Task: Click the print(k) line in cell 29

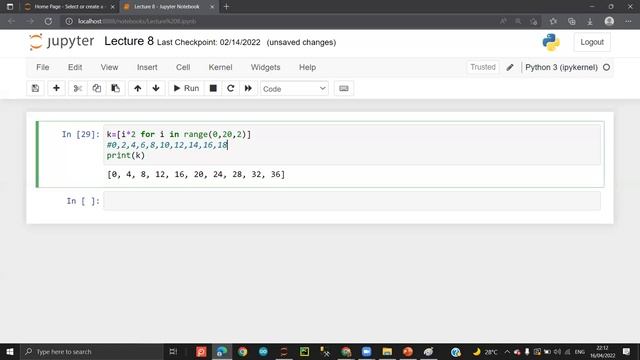Action: 126,156
